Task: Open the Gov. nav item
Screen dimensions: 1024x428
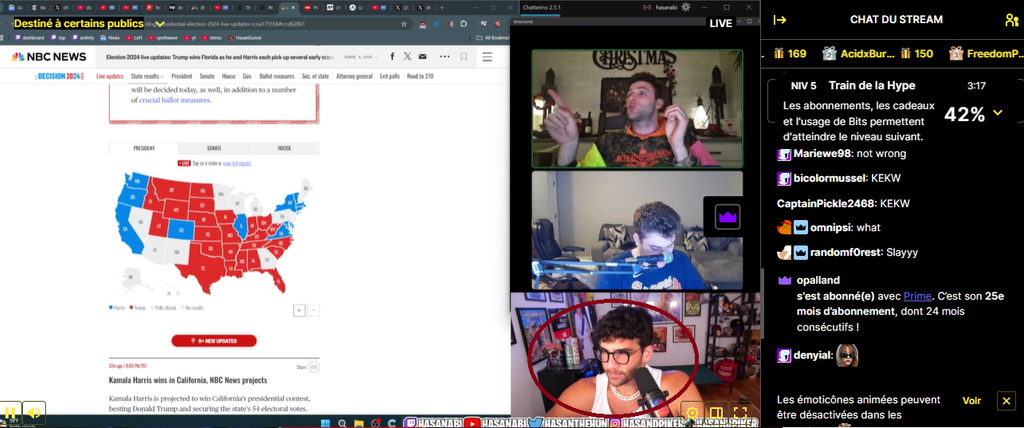Action: [x=248, y=76]
